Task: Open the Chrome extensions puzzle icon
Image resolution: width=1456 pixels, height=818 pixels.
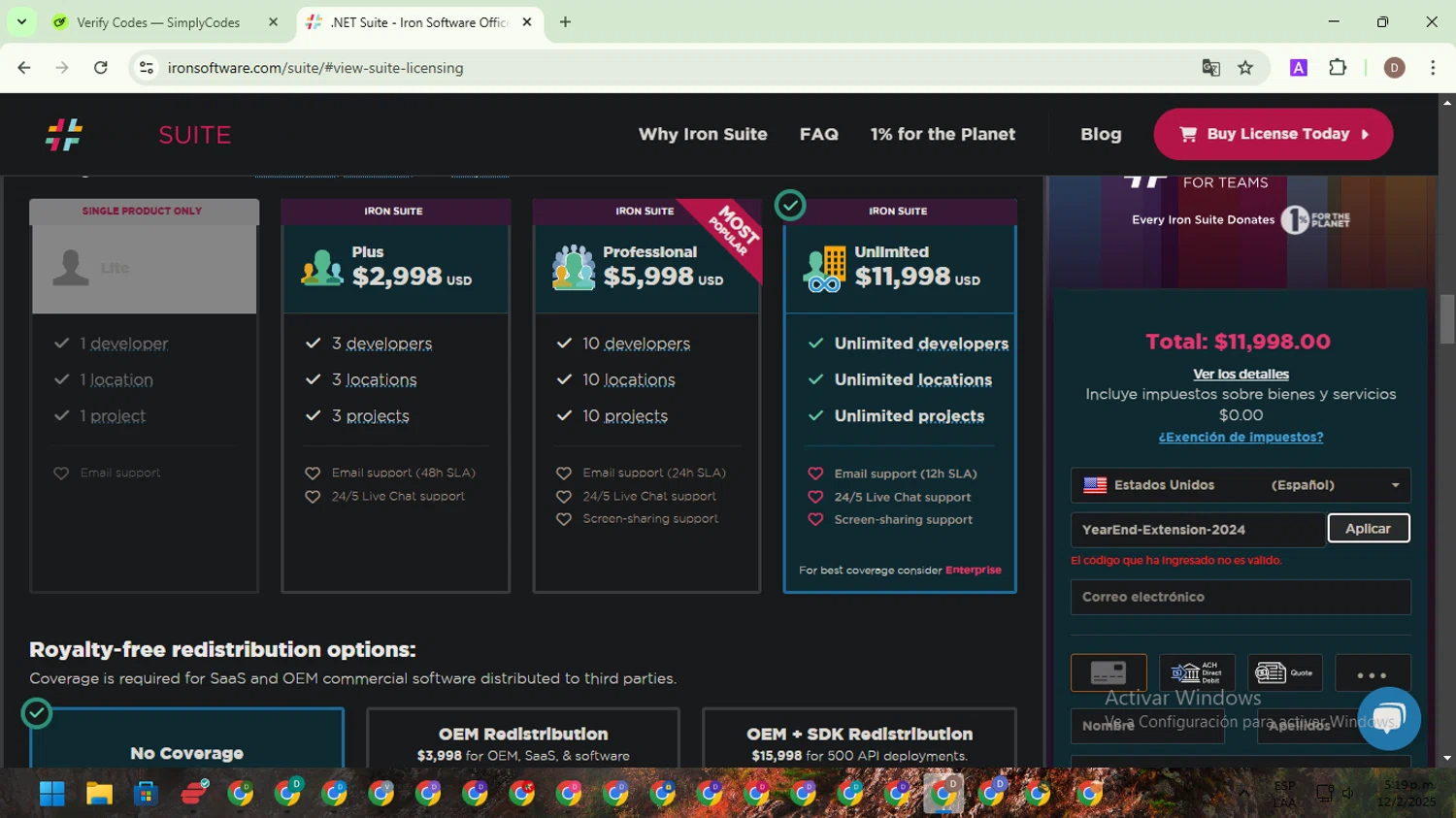Action: click(1338, 68)
